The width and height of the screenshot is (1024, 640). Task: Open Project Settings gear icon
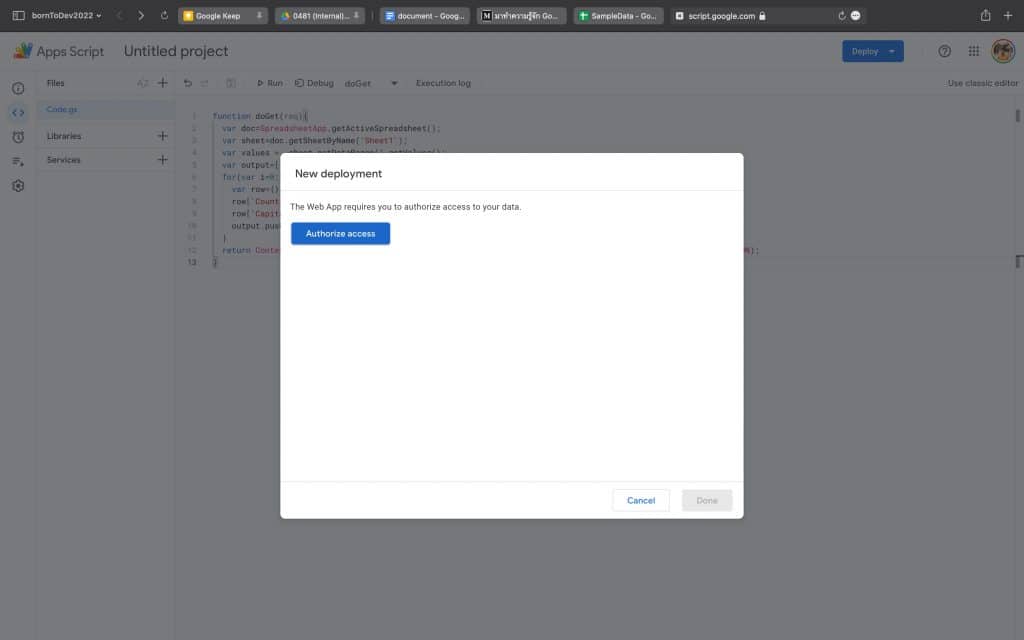coord(18,185)
